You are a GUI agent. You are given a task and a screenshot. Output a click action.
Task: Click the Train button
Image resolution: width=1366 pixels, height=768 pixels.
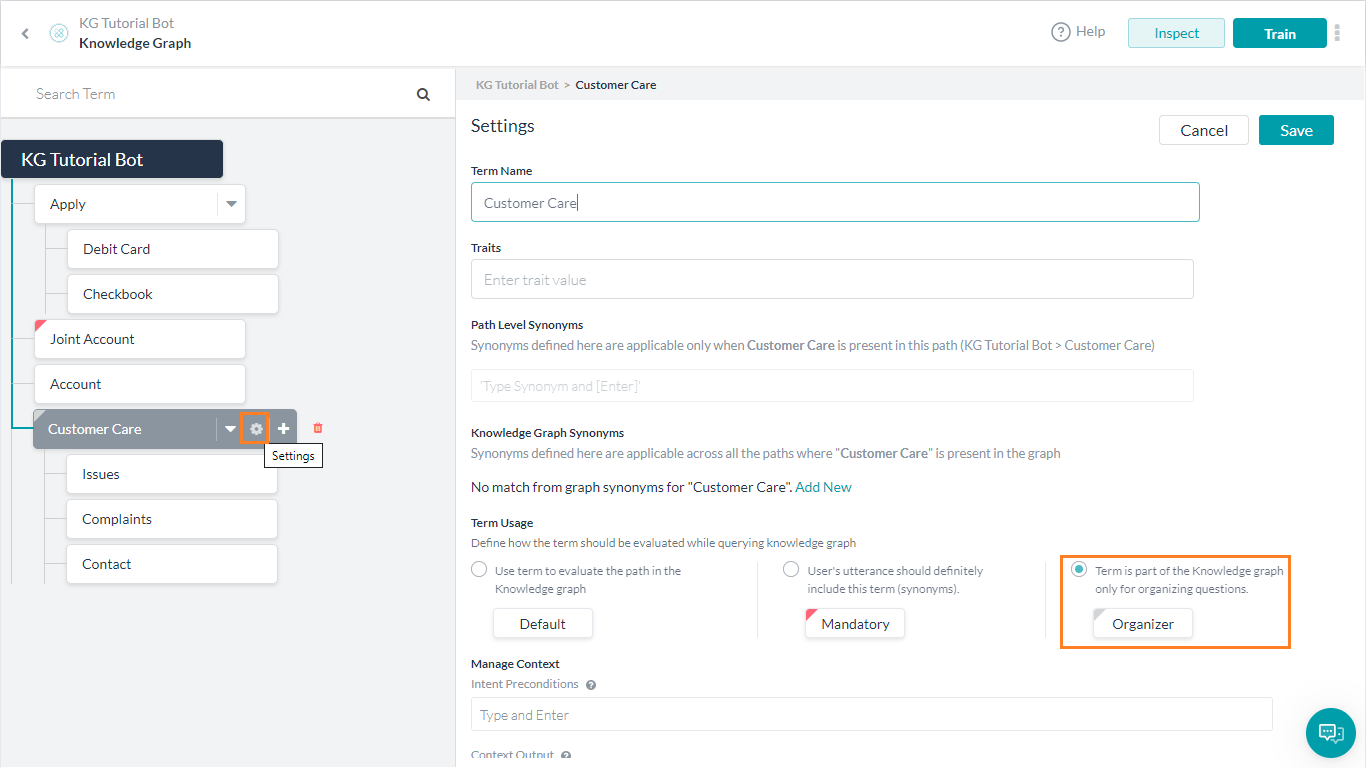1279,33
